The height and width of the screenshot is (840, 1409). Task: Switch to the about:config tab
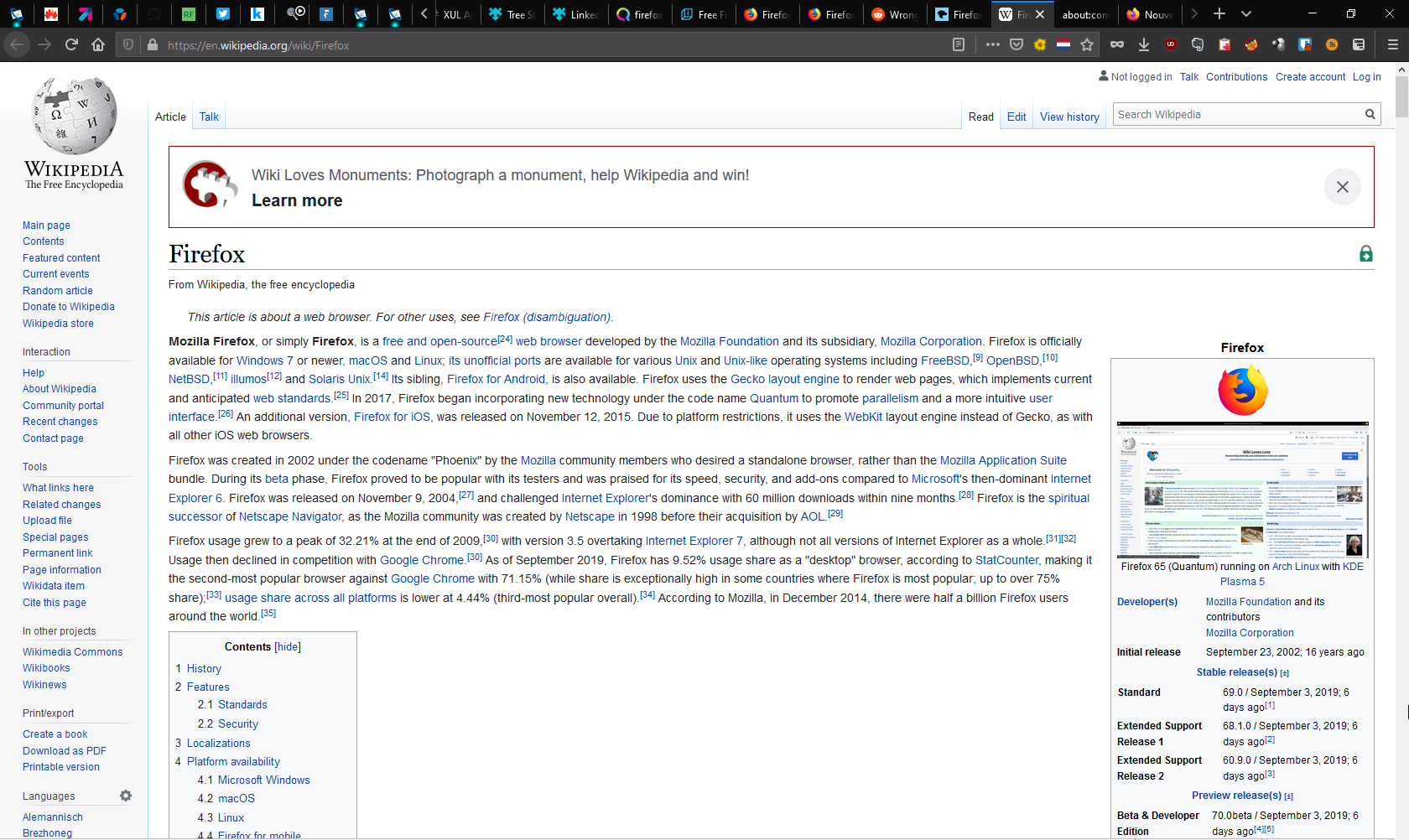[x=1084, y=14]
